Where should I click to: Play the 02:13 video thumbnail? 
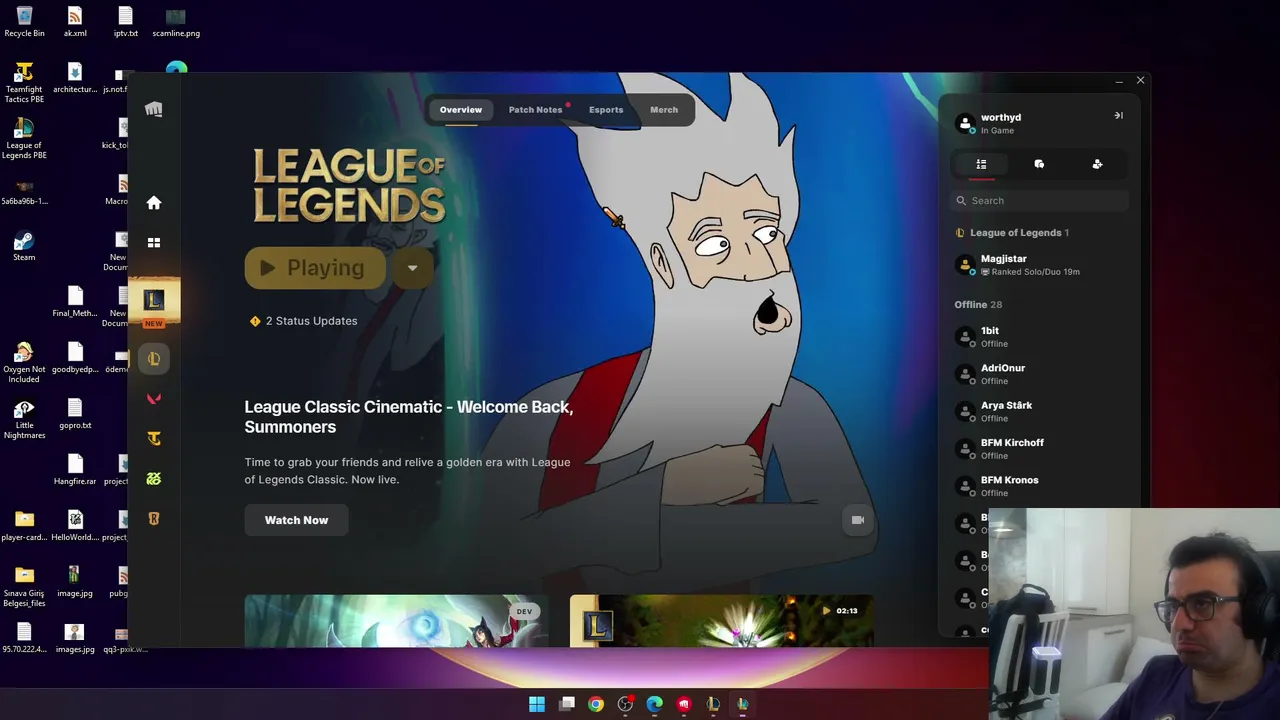tap(721, 621)
